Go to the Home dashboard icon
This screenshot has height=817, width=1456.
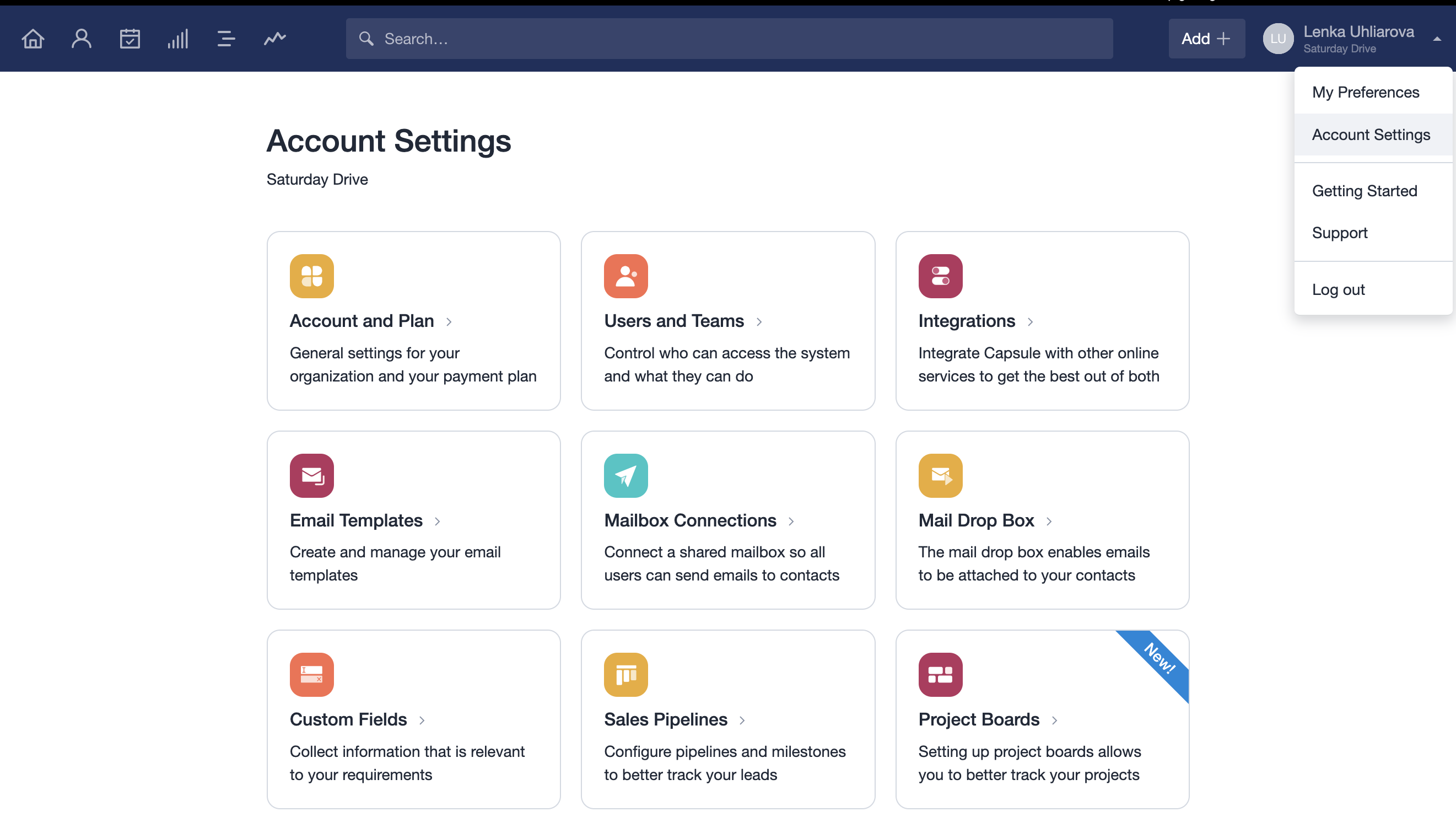[33, 39]
